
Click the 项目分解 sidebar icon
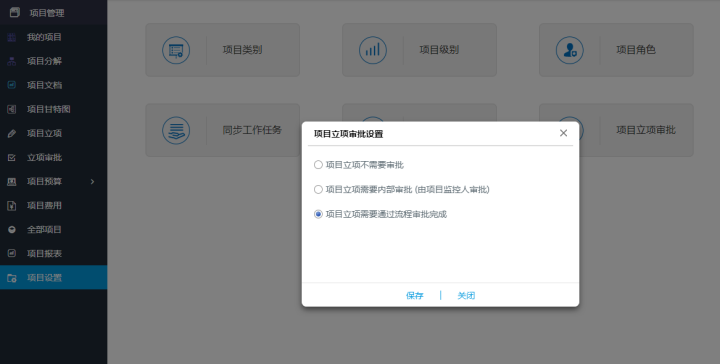(12, 61)
